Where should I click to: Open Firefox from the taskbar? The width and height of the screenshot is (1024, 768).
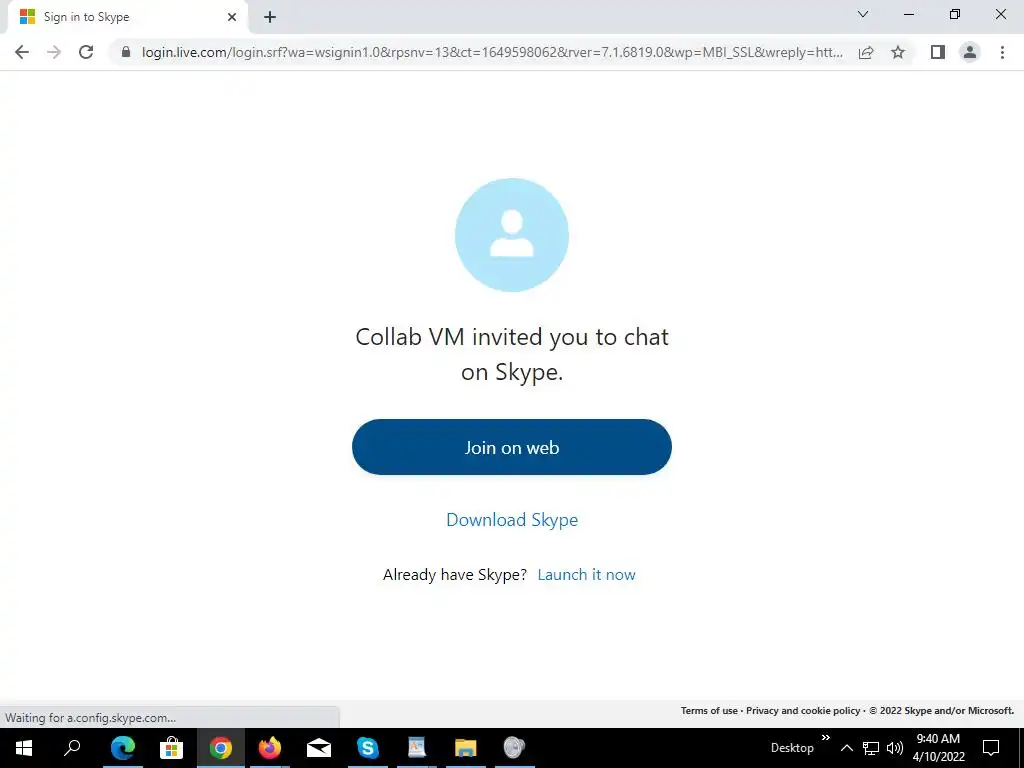pos(270,748)
